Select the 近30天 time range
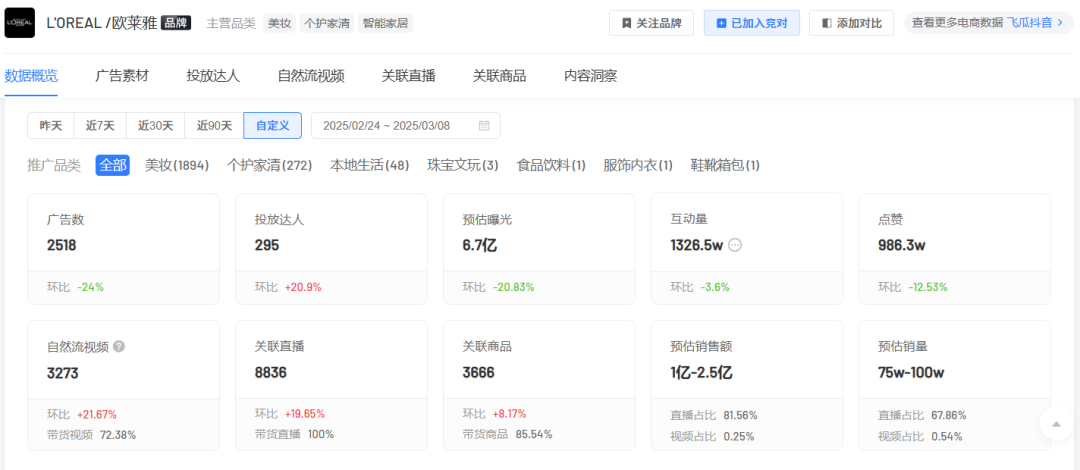 pyautogui.click(x=156, y=125)
